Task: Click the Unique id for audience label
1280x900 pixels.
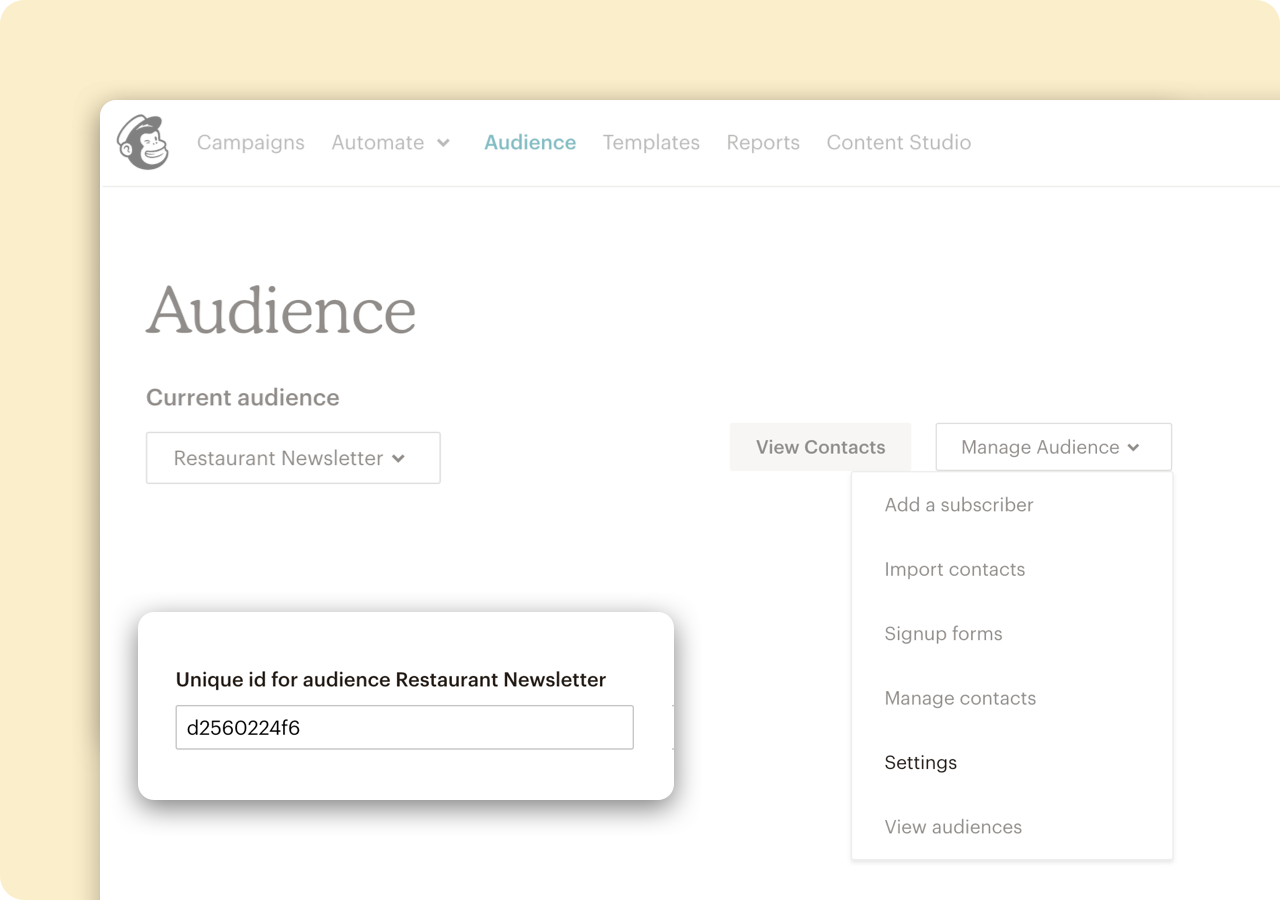Action: [x=391, y=680]
